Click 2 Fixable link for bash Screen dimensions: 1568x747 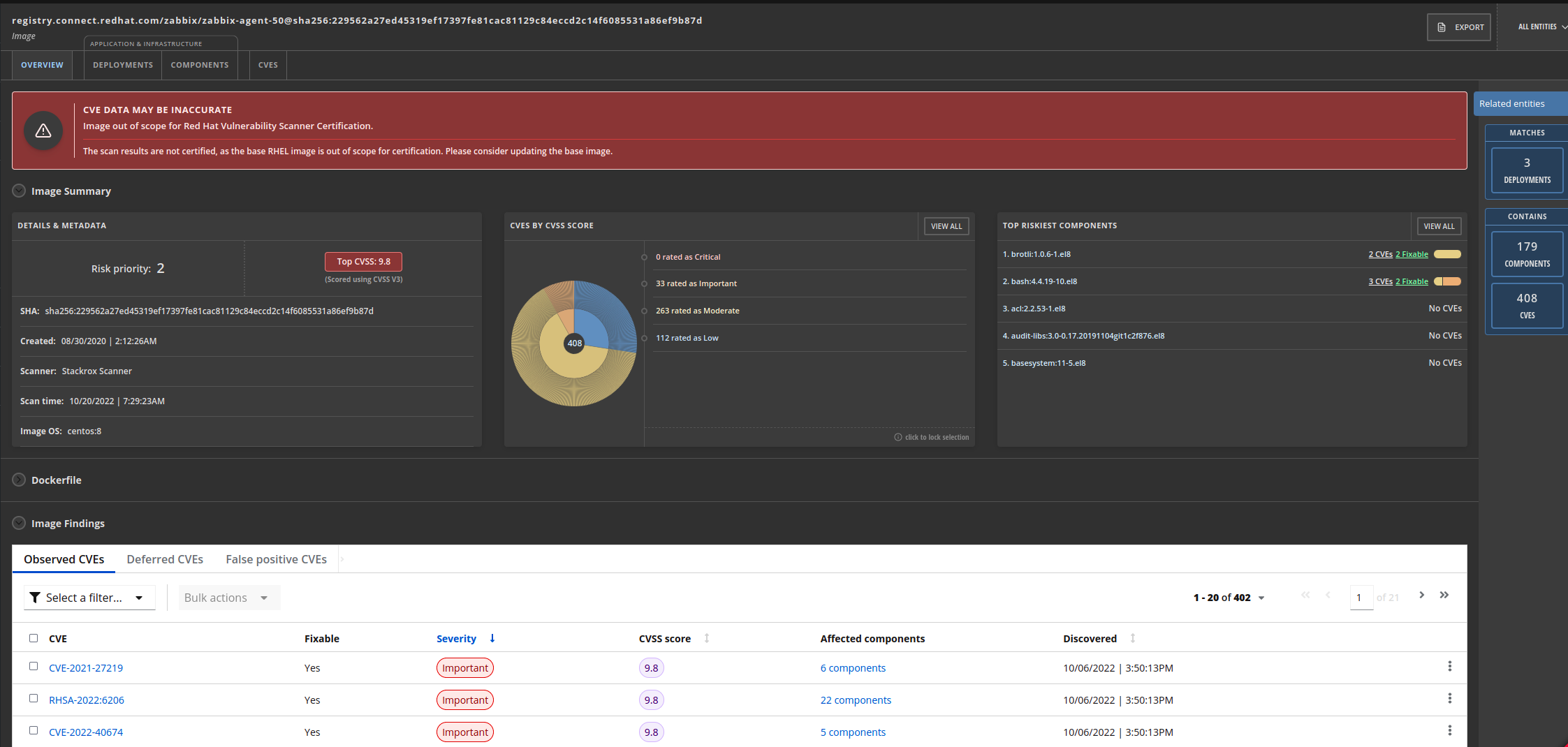tap(1412, 281)
